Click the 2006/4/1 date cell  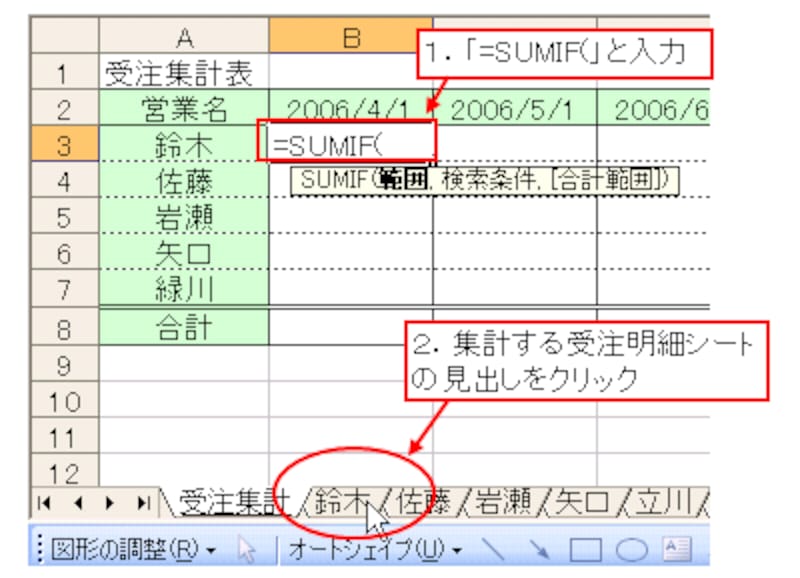tap(351, 108)
